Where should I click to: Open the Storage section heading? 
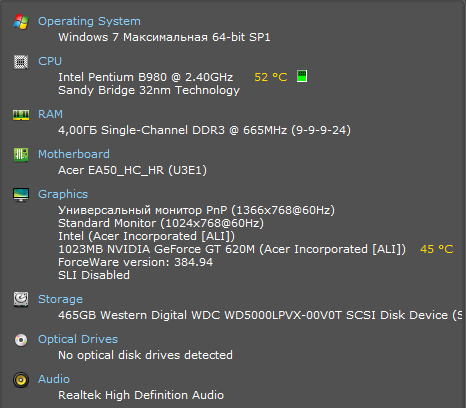click(x=60, y=299)
